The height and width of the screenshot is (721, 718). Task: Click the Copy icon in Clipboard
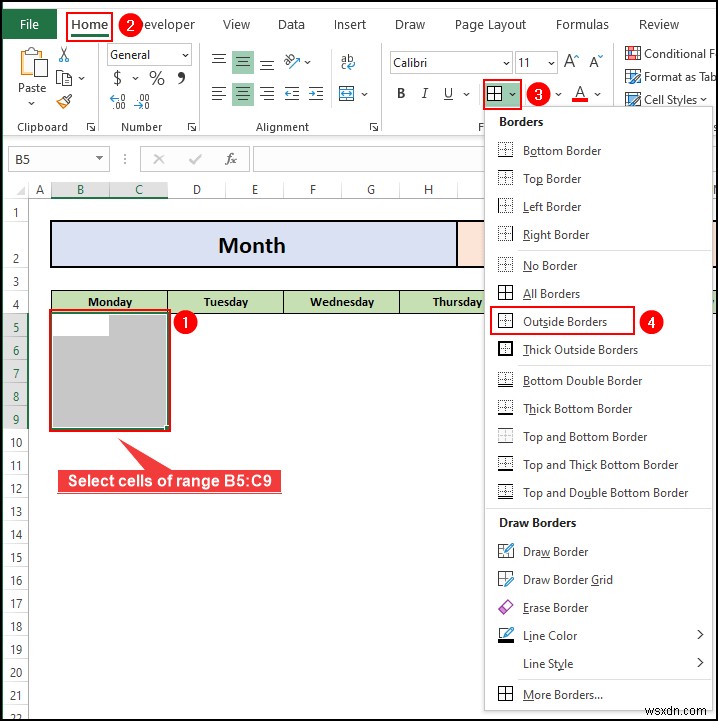pos(64,78)
